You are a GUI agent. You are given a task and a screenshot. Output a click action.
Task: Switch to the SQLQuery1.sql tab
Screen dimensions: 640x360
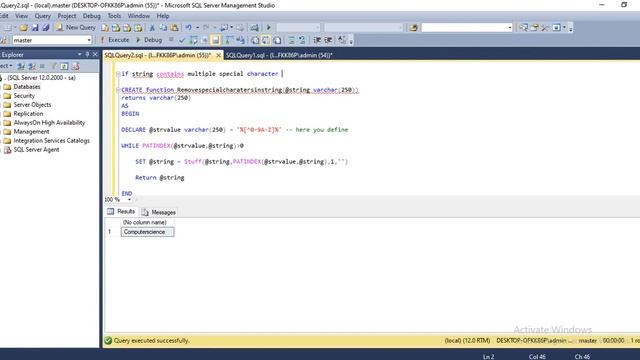279,55
